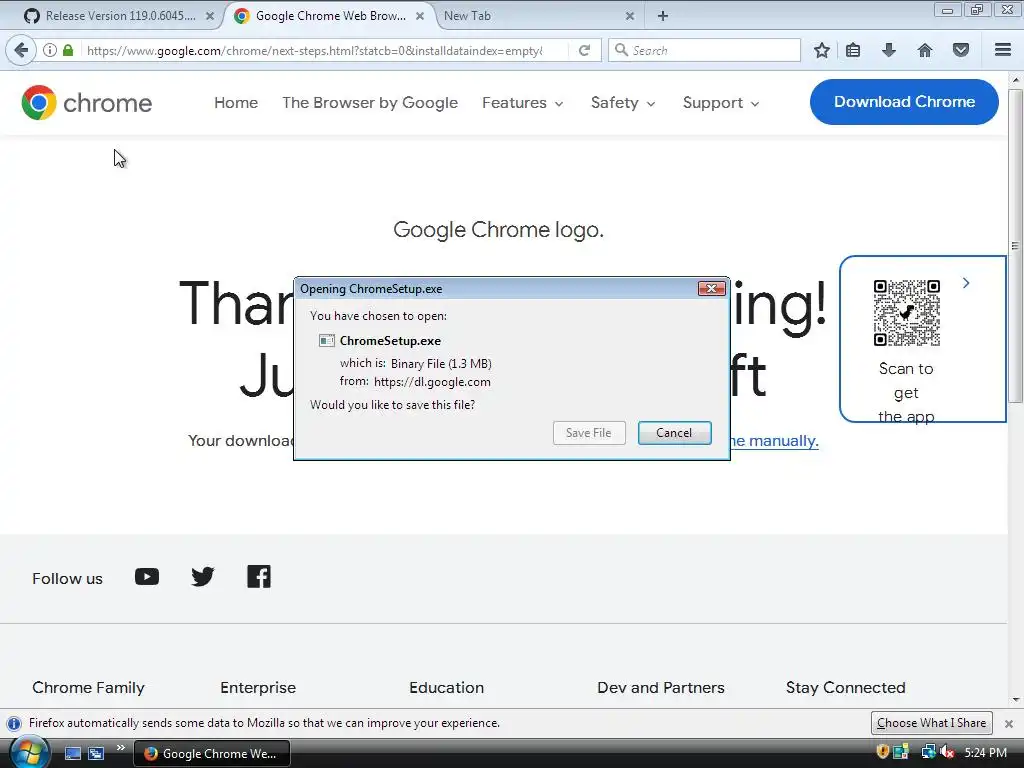
Task: Open Chrome's YouTube channel icon
Action: click(147, 577)
